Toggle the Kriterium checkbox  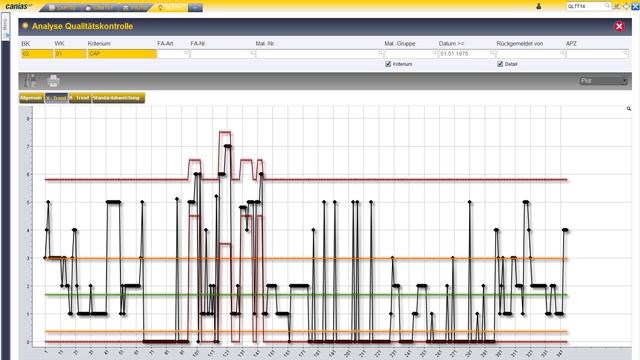[388, 64]
